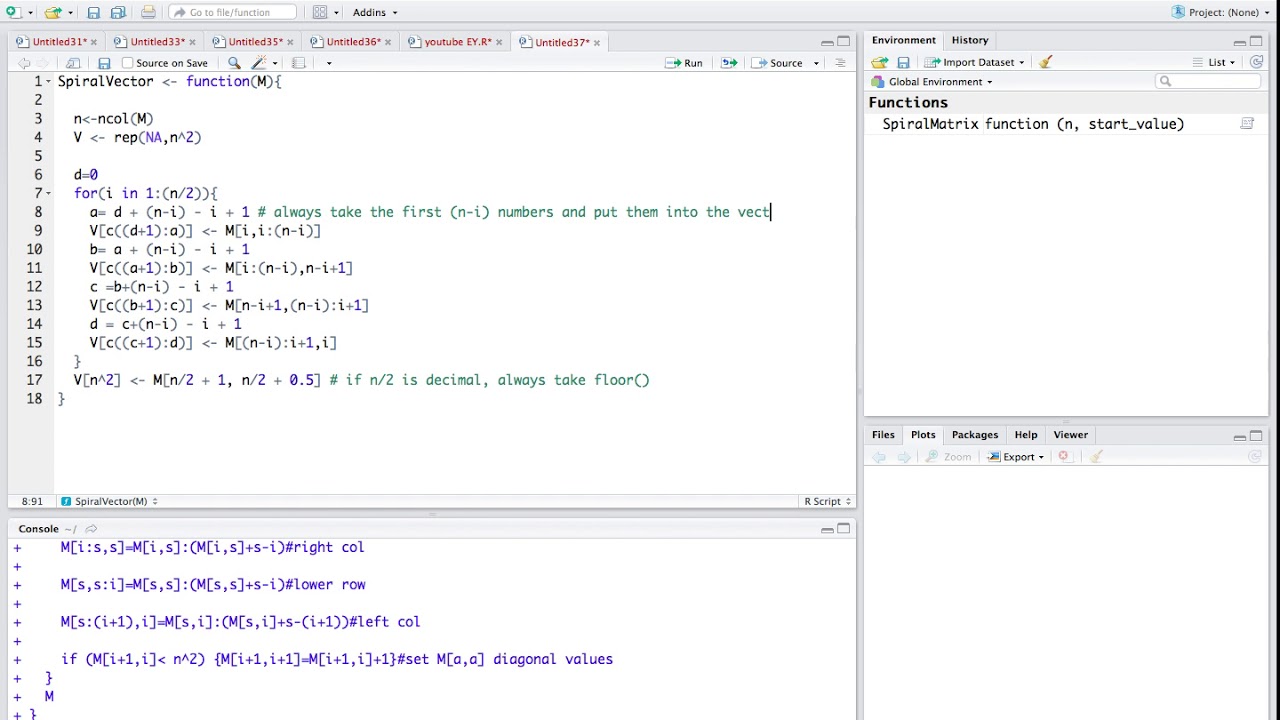Click the Go to file/function field
The height and width of the screenshot is (720, 1280).
click(x=232, y=12)
